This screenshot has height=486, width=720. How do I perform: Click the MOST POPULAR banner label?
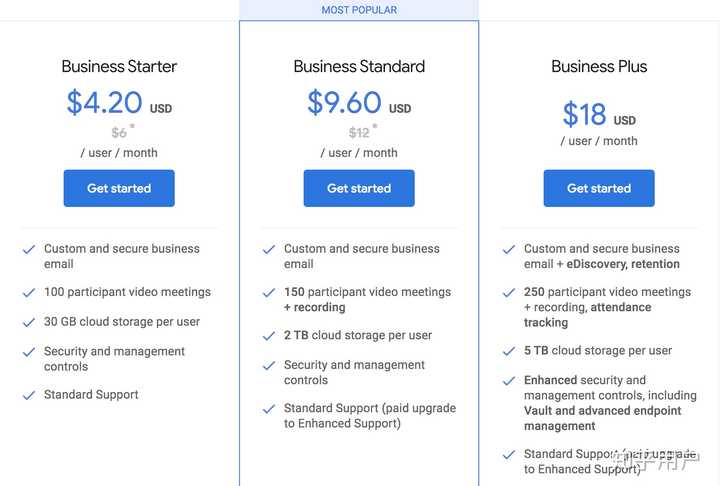pos(359,10)
